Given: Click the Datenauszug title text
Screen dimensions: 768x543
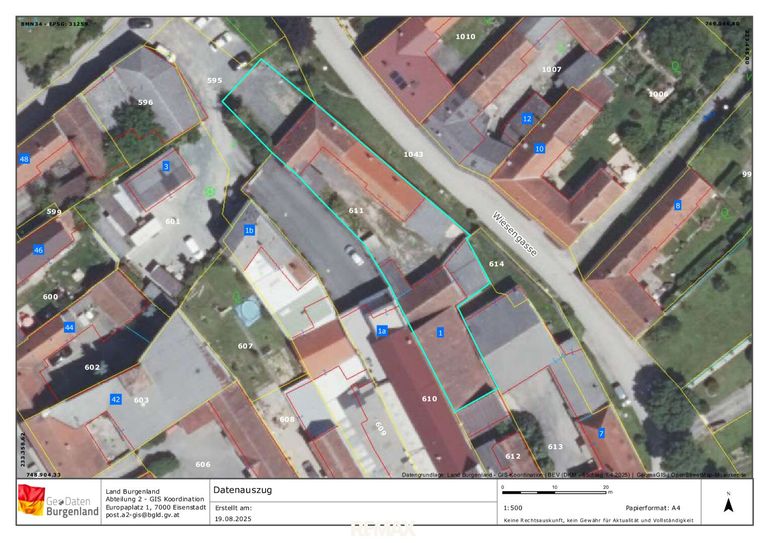Looking at the screenshot, I should [242, 490].
